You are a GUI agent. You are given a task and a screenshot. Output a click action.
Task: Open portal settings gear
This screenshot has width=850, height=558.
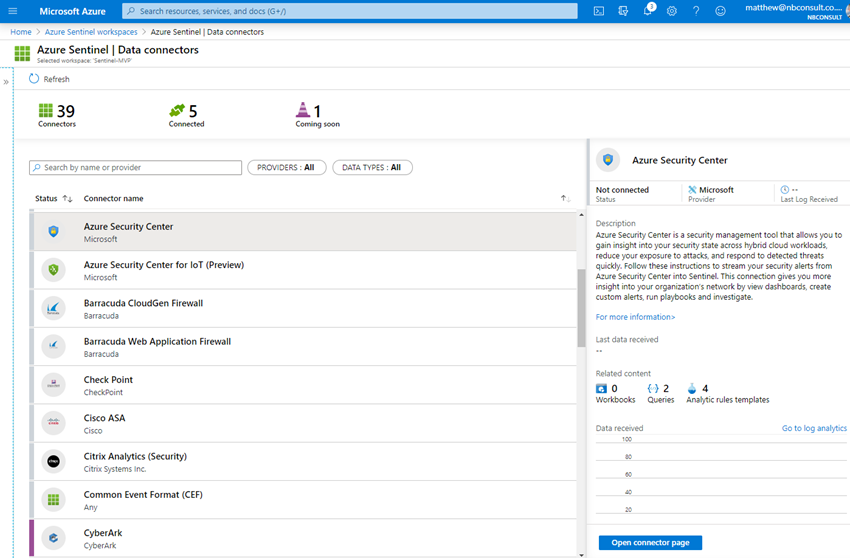(x=672, y=11)
